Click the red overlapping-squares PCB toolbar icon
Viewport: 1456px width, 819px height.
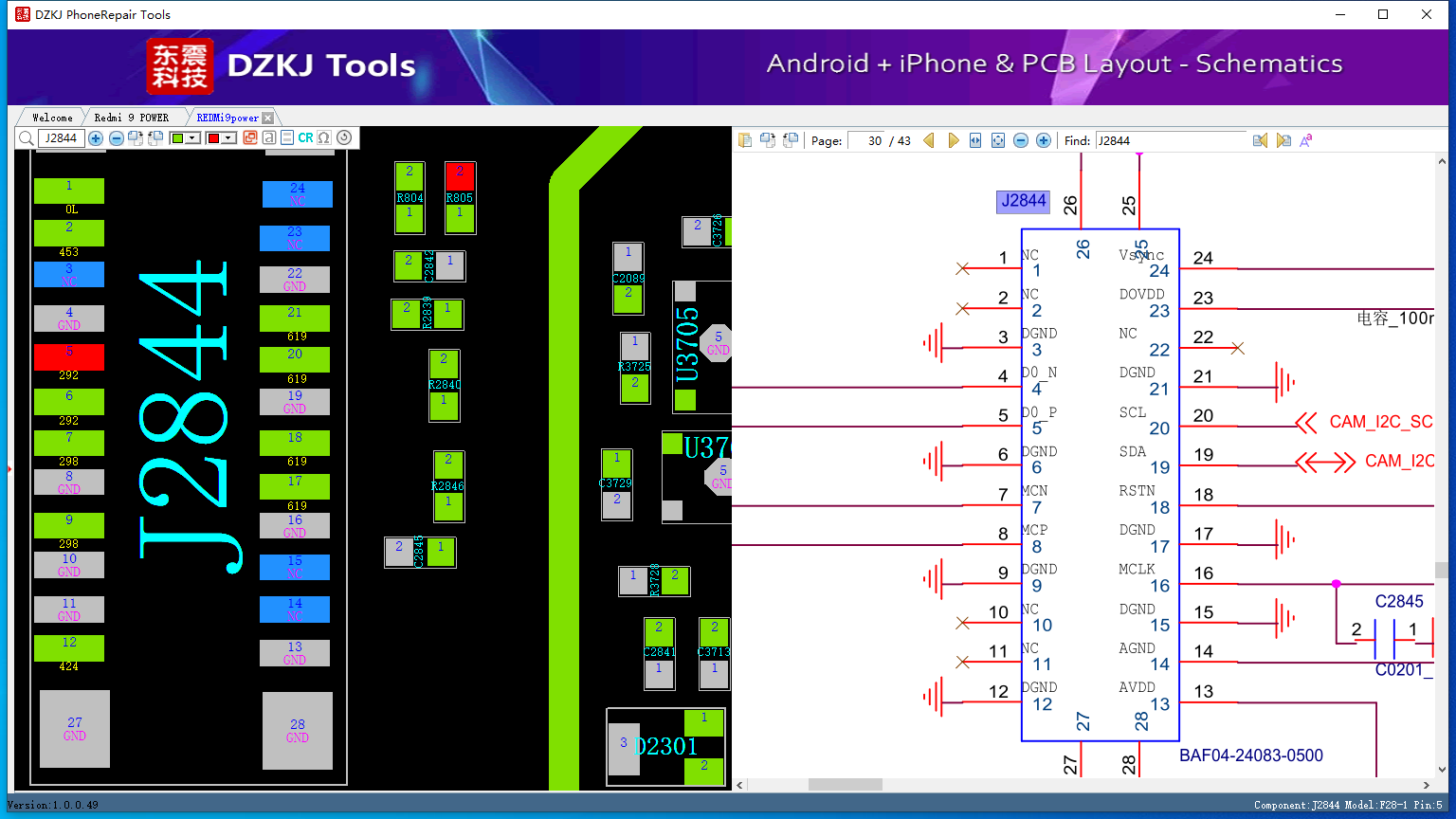point(250,138)
